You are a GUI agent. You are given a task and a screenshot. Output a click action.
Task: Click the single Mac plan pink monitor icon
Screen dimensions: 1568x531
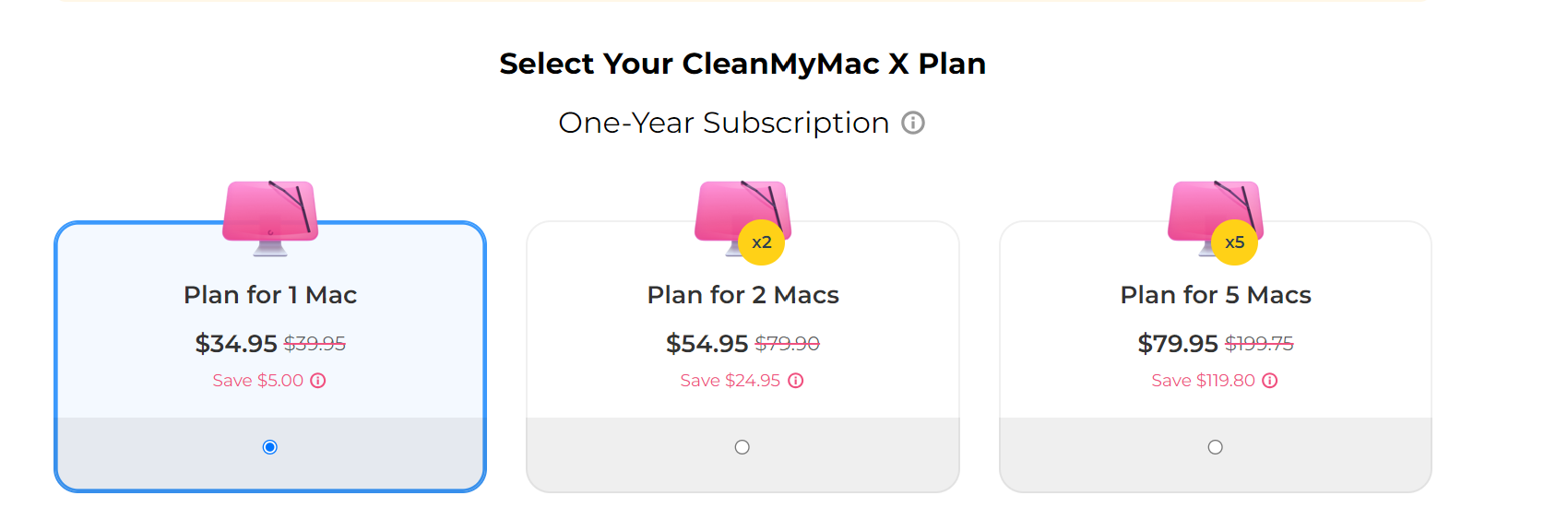click(270, 217)
